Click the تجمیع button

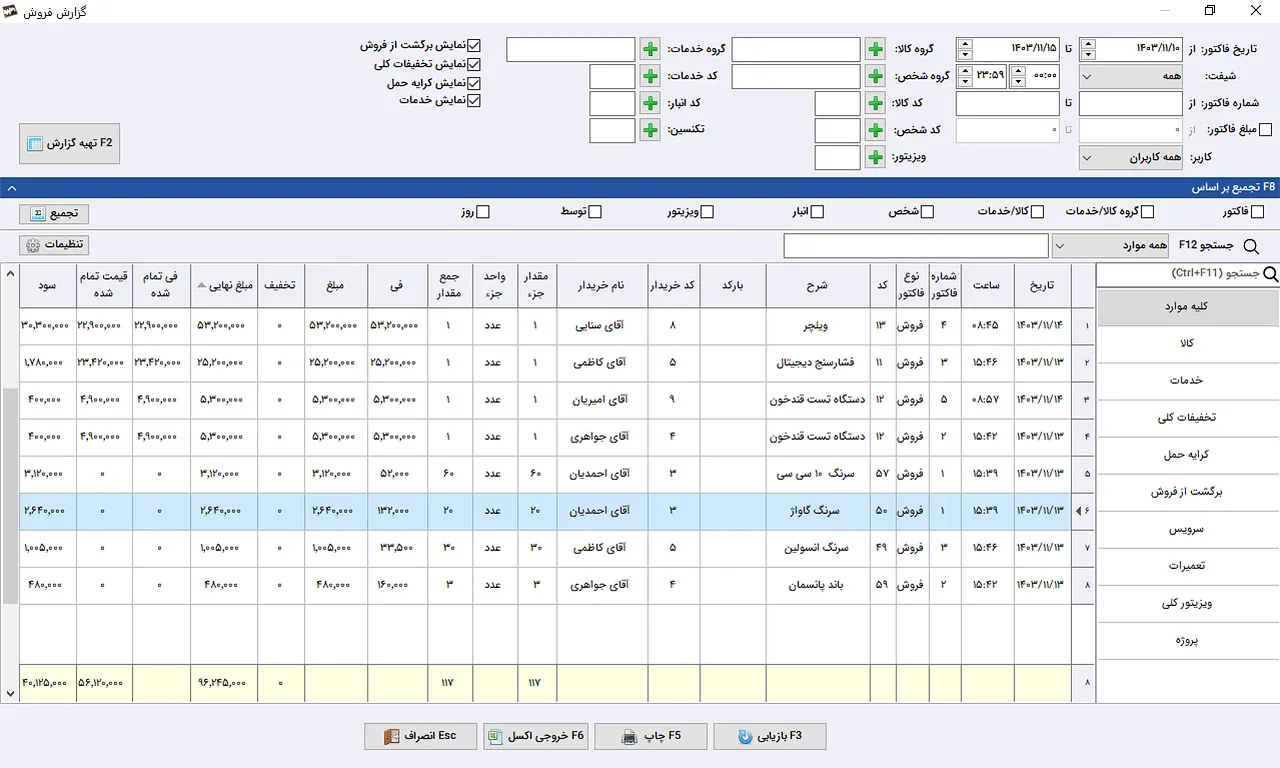tap(54, 214)
